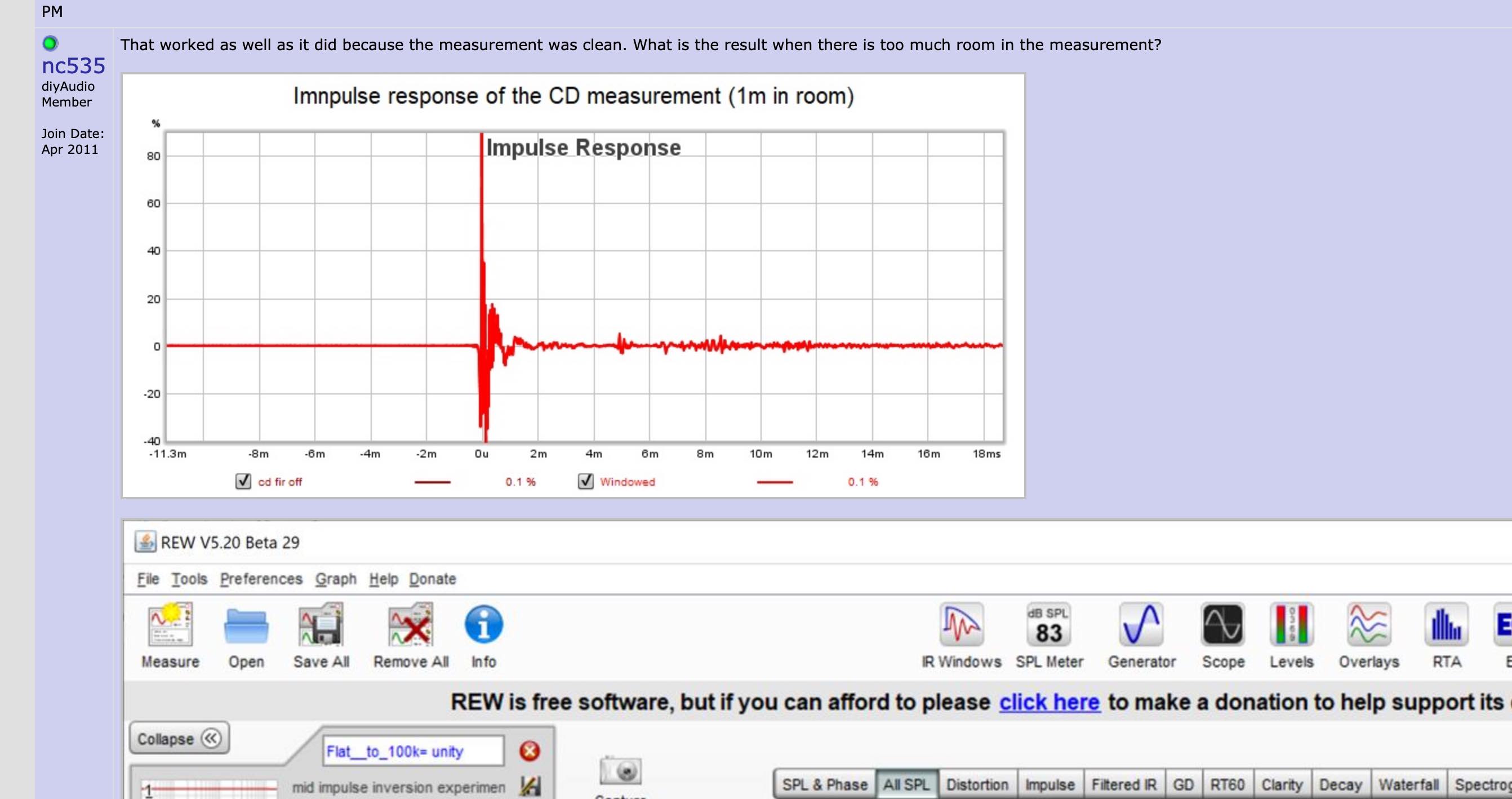Screen dimensions: 1512x799
Task: Open the Decay tab
Action: point(1341,785)
